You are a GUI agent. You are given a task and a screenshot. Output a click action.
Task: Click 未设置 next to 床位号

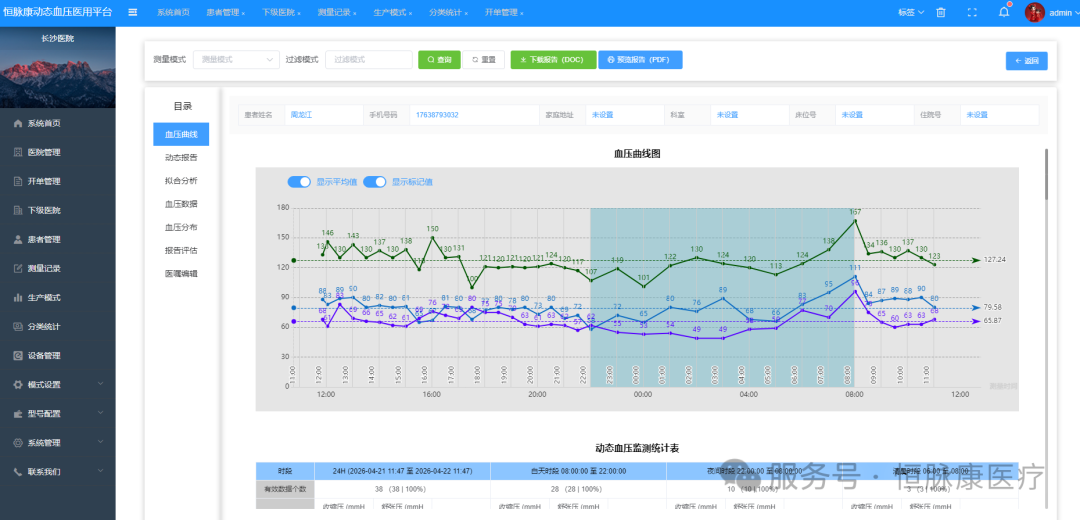coord(851,115)
